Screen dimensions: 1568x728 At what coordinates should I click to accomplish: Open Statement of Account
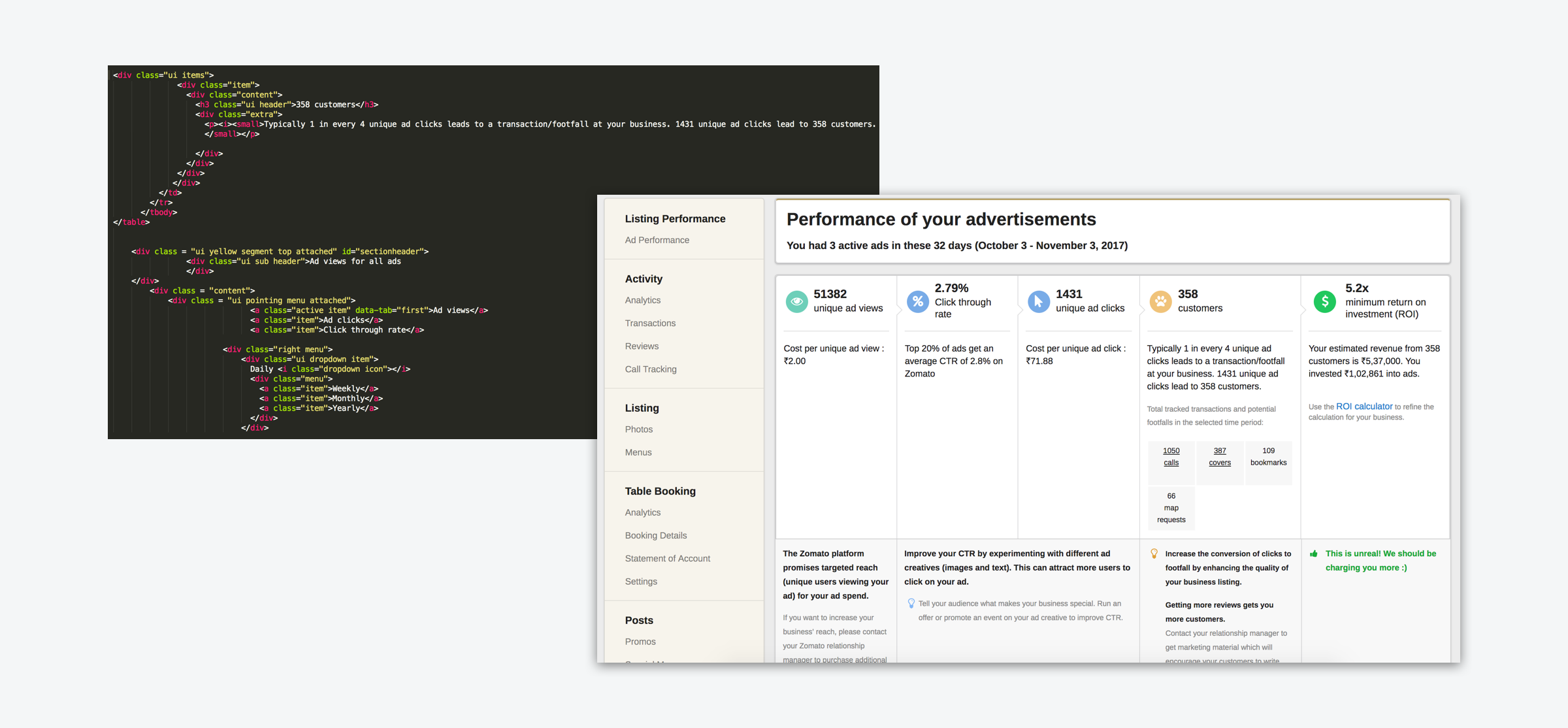tap(667, 558)
